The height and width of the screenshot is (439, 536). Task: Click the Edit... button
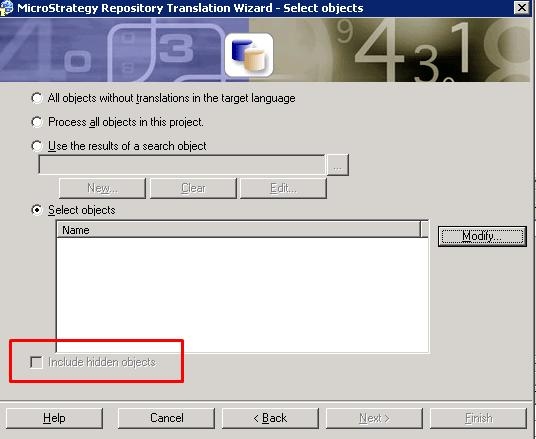tap(283, 188)
